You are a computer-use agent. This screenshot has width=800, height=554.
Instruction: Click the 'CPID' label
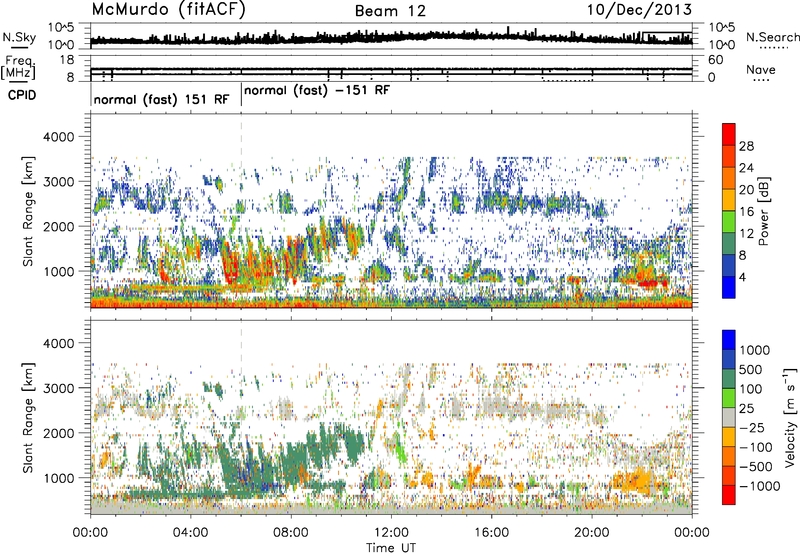(22, 95)
